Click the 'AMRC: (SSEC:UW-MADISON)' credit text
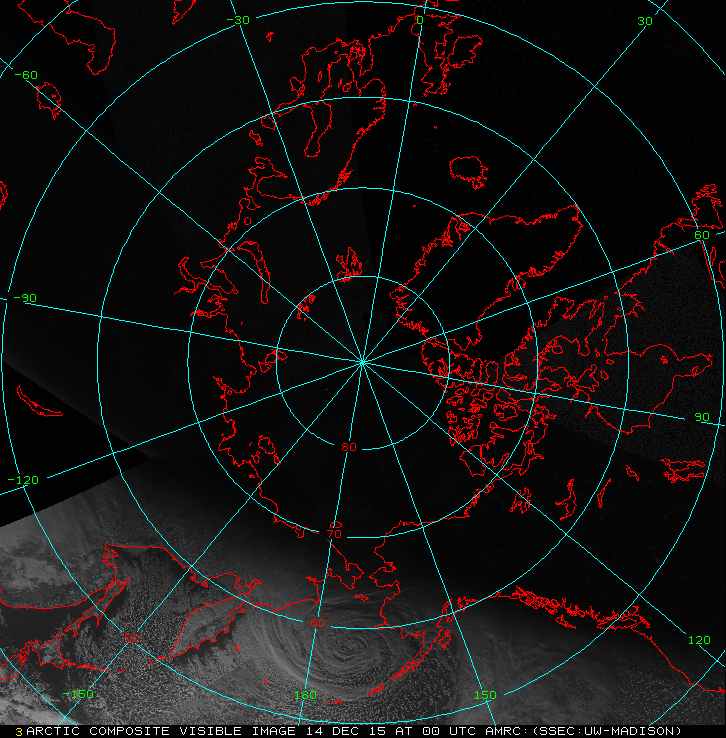The width and height of the screenshot is (726, 738). [583, 731]
